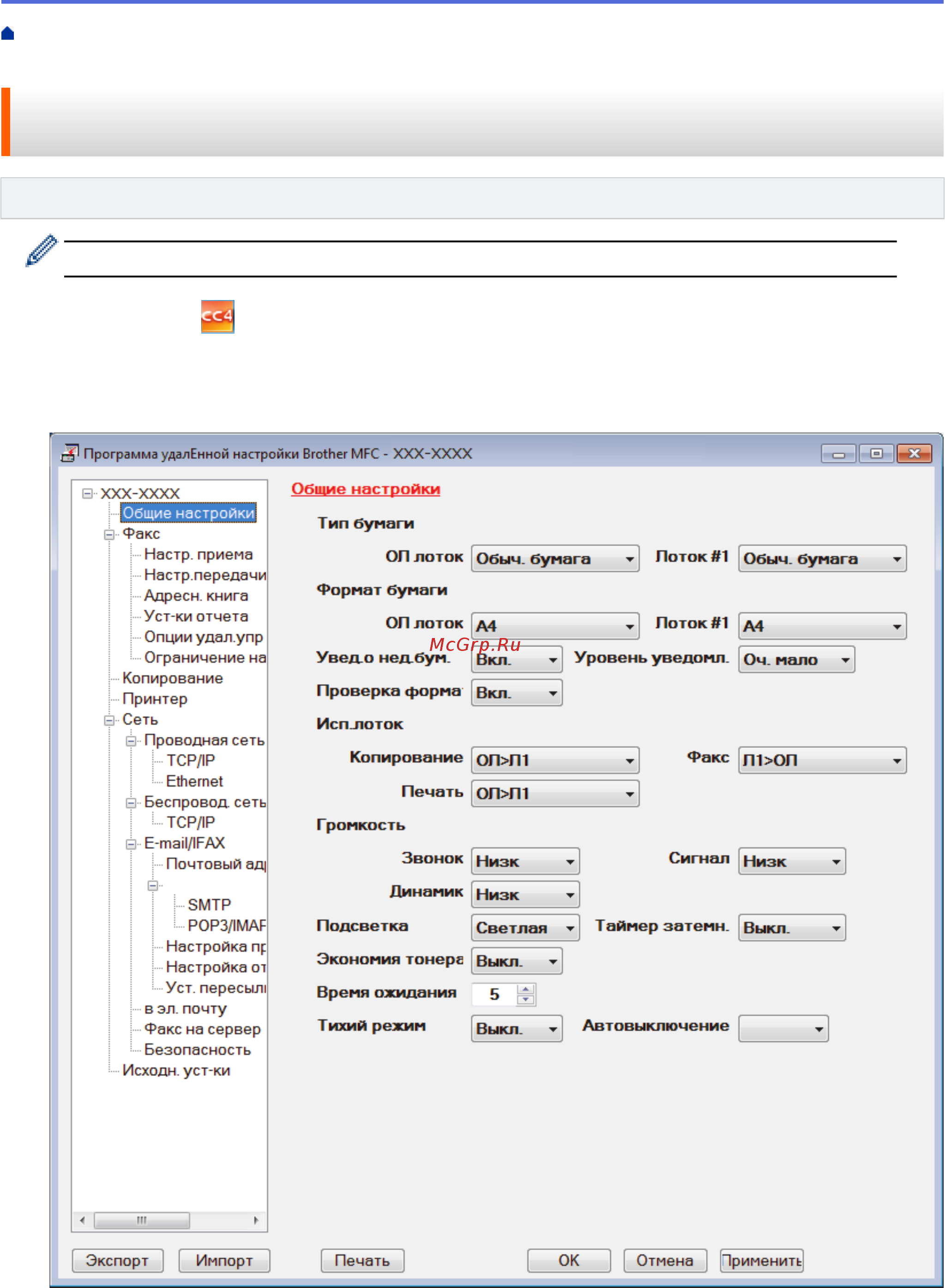Decrease Время ожидания with down arrow

pyautogui.click(x=525, y=999)
